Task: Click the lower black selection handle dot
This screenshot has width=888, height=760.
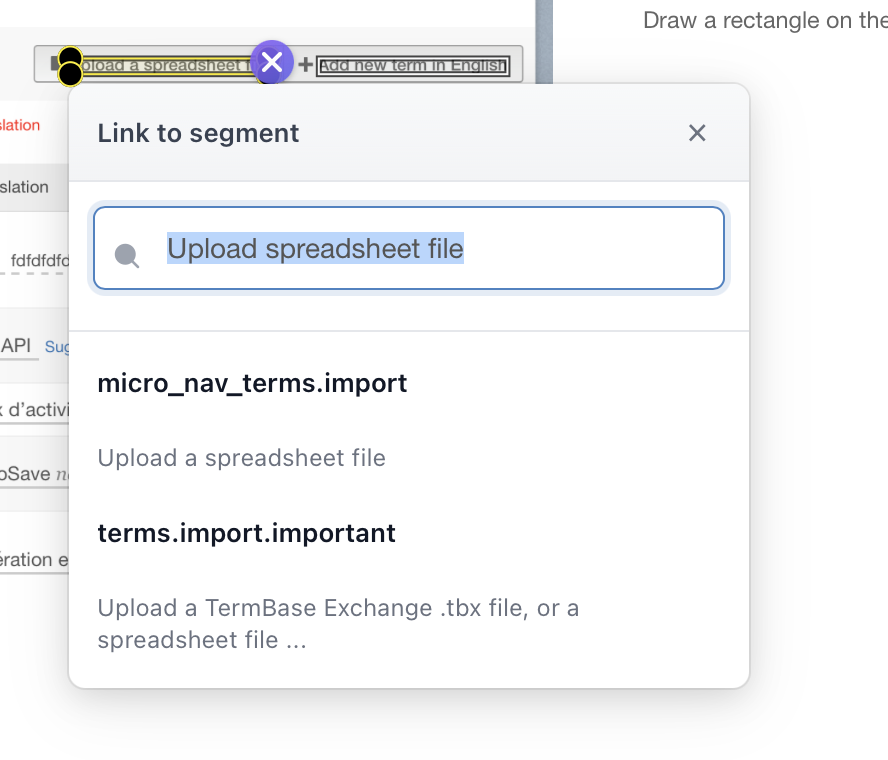Action: click(x=70, y=75)
